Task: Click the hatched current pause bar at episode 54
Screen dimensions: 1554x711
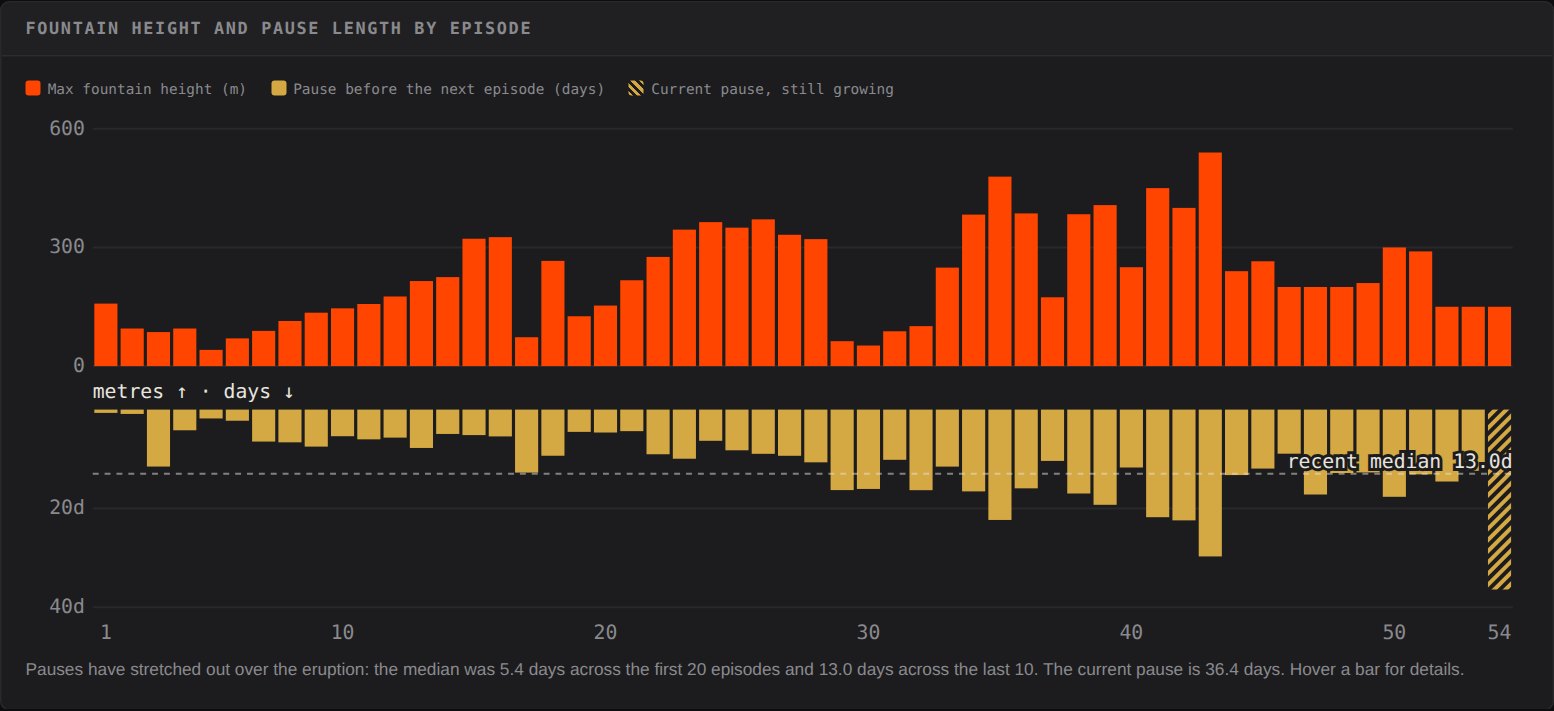Action: click(1499, 499)
